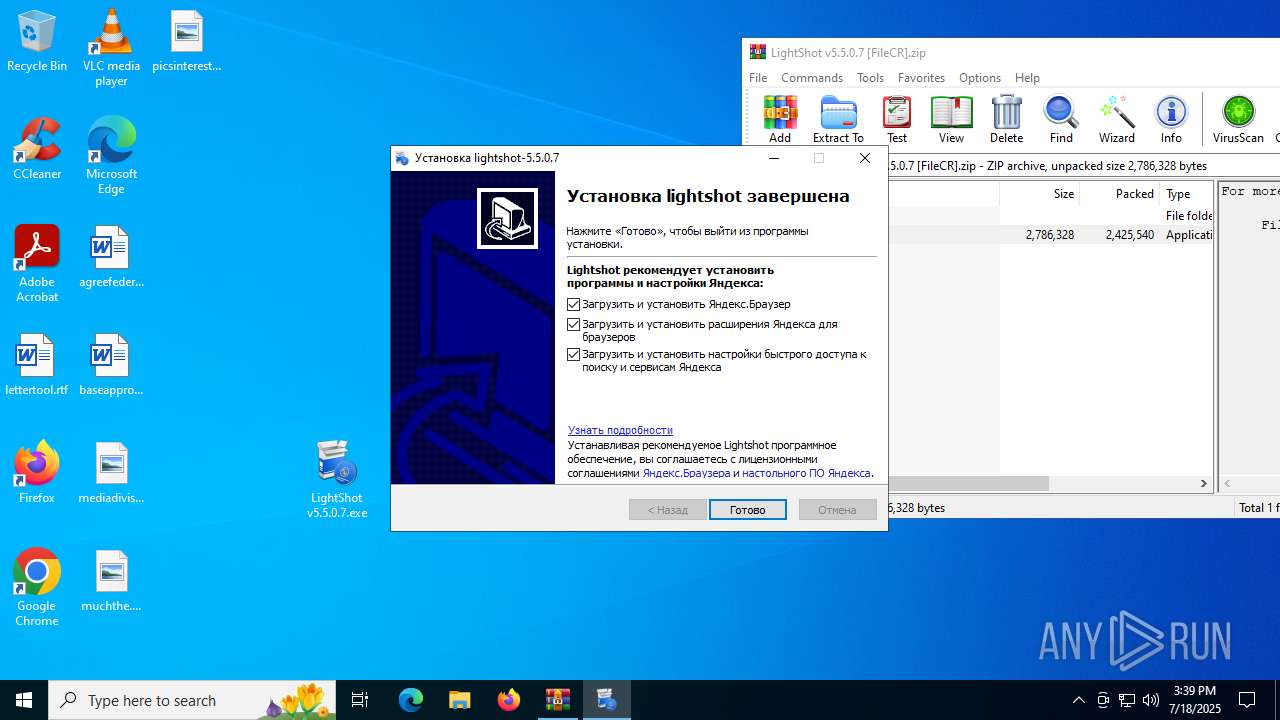Viewport: 1280px width, 720px height.
Task: Click WinRAR horizontal scrollbar right arrow
Action: (x=1204, y=483)
